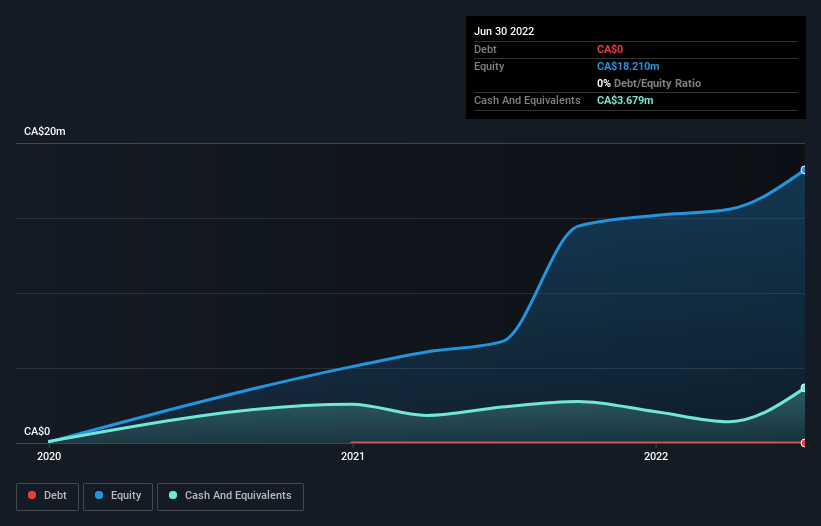Click the red Debt legend dot
This screenshot has height=526, width=821.
[32, 495]
